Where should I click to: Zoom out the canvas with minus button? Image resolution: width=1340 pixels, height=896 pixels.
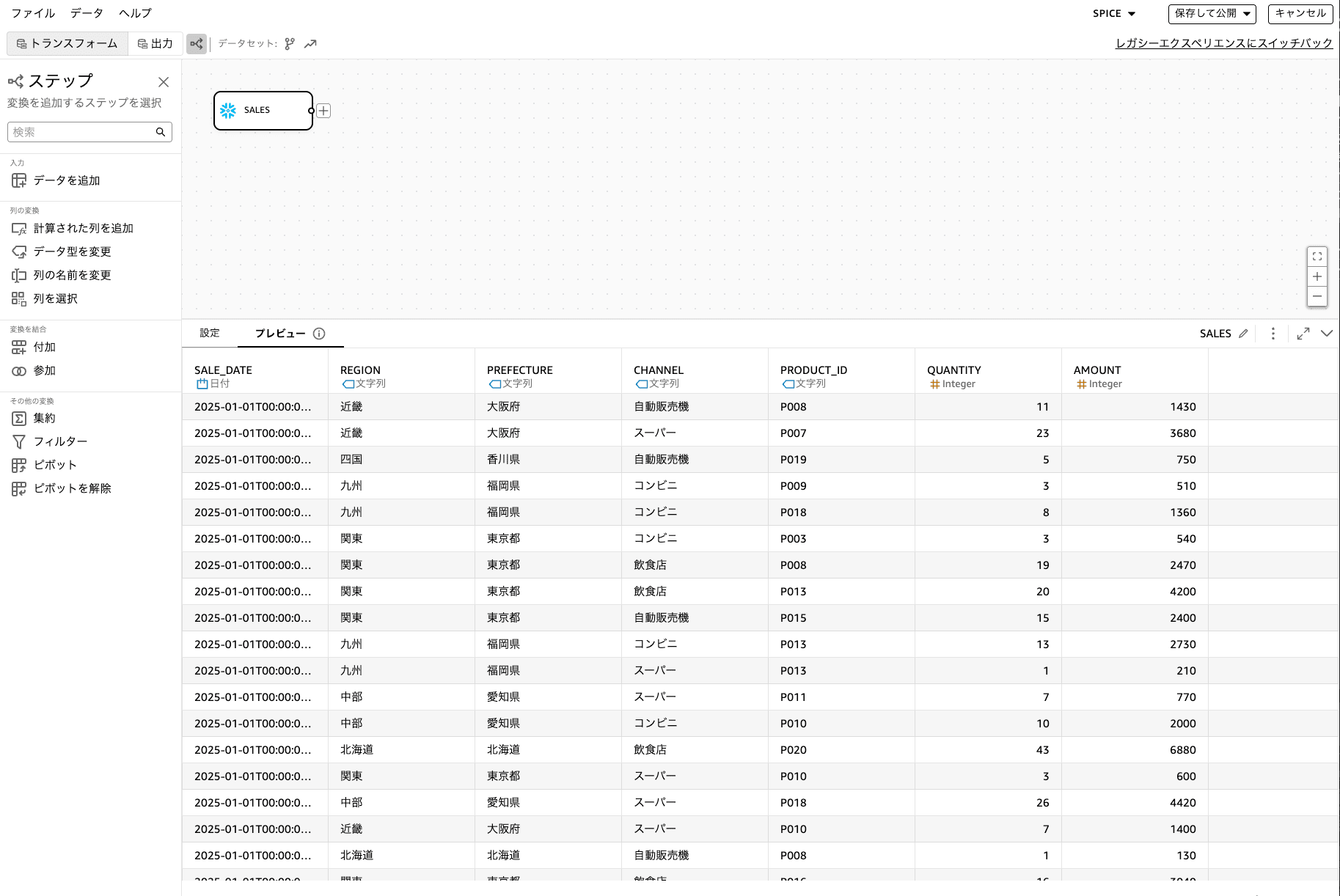click(1317, 296)
